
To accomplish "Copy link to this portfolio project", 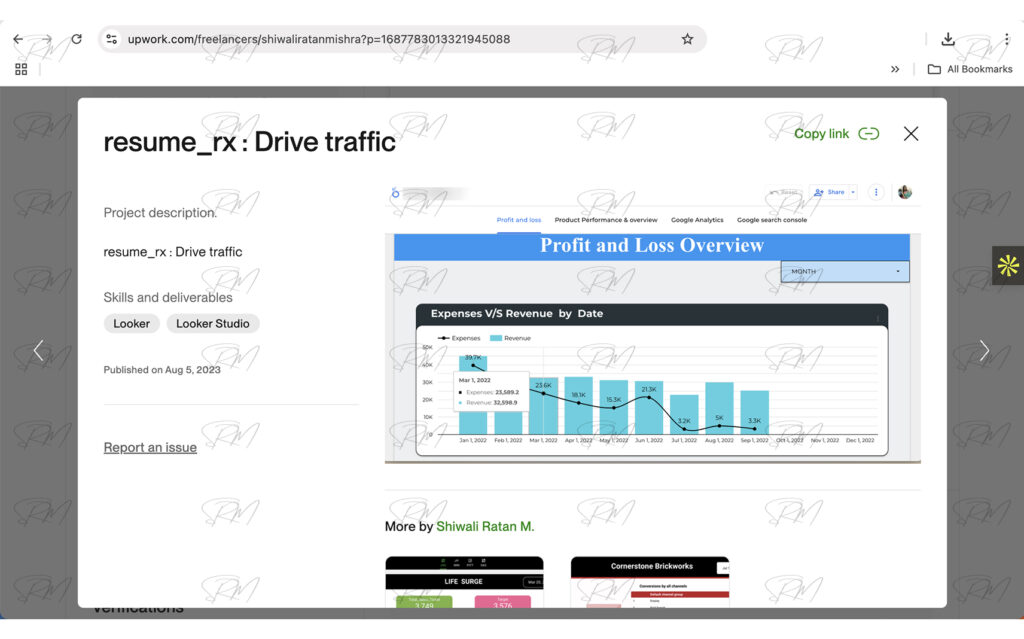I will coord(837,134).
